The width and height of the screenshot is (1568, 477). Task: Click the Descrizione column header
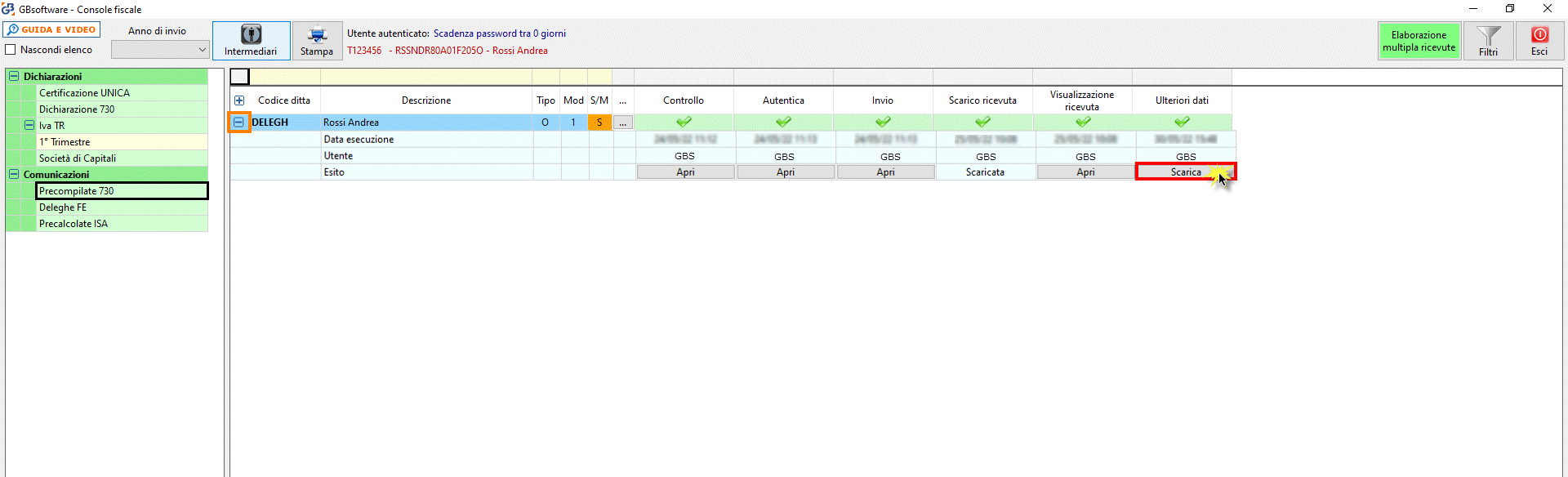(x=426, y=100)
